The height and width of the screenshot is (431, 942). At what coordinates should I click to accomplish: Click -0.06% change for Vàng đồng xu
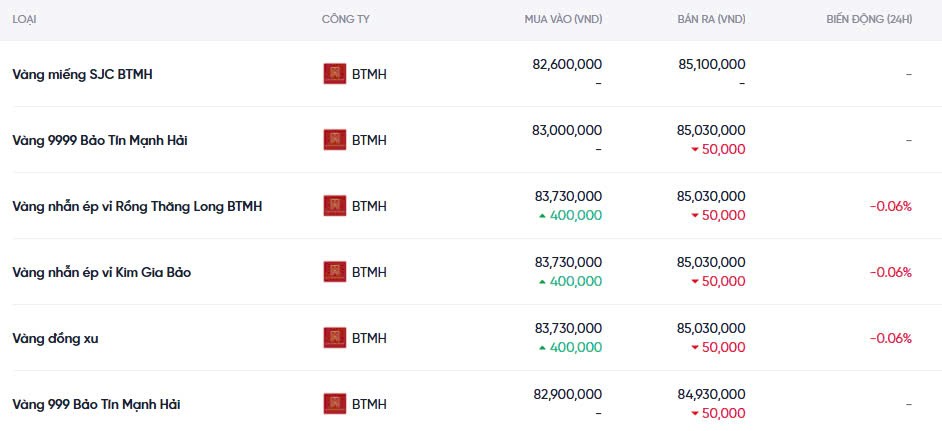[890, 338]
